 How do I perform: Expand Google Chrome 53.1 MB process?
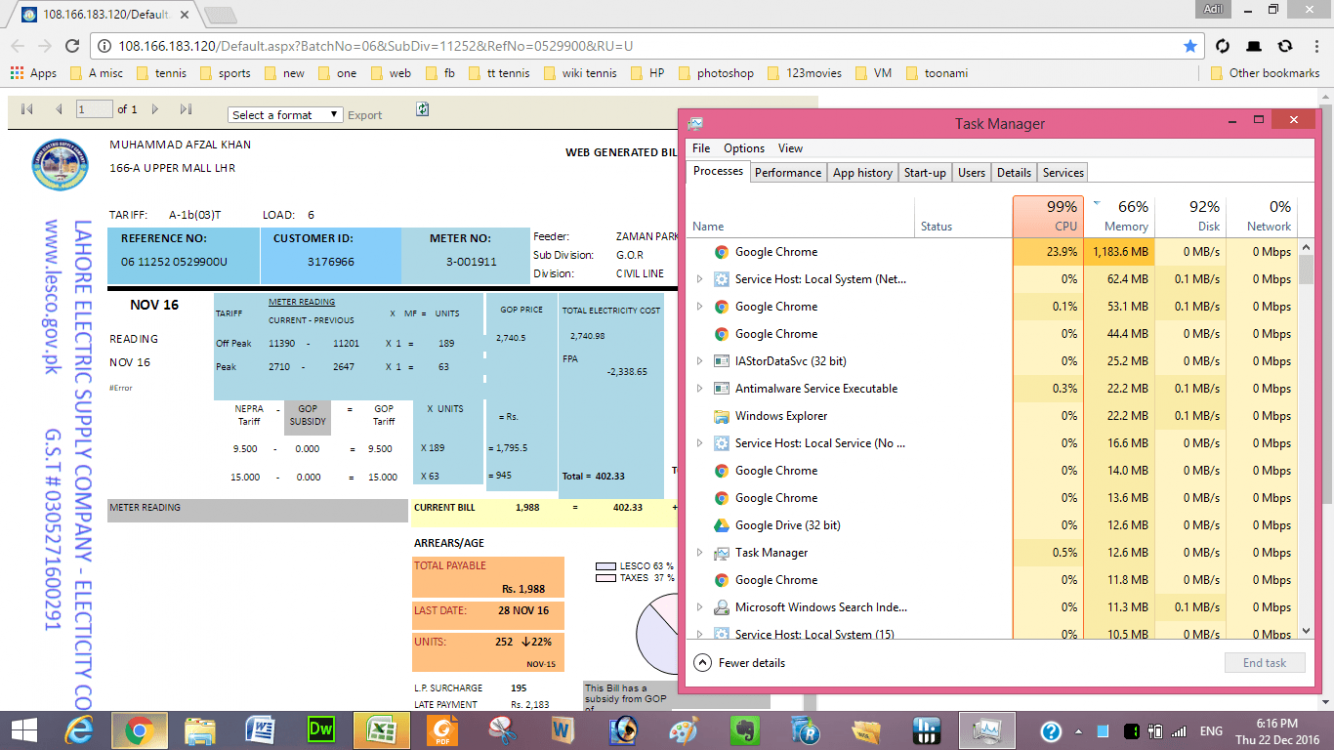700,306
